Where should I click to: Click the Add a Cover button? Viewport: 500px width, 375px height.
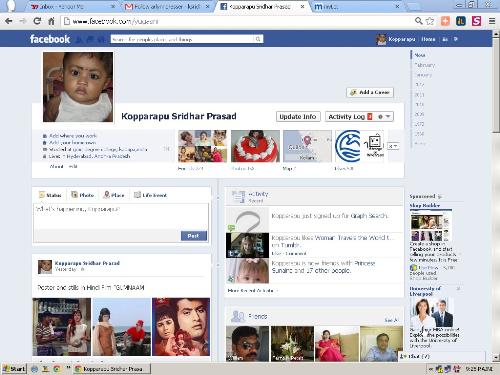(370, 92)
